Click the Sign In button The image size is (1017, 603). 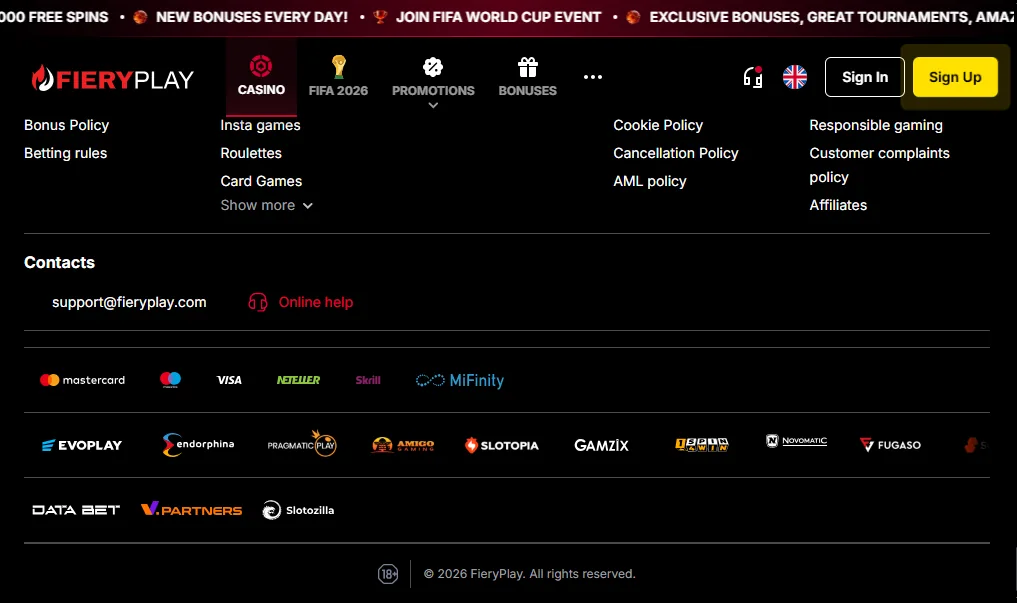(865, 77)
